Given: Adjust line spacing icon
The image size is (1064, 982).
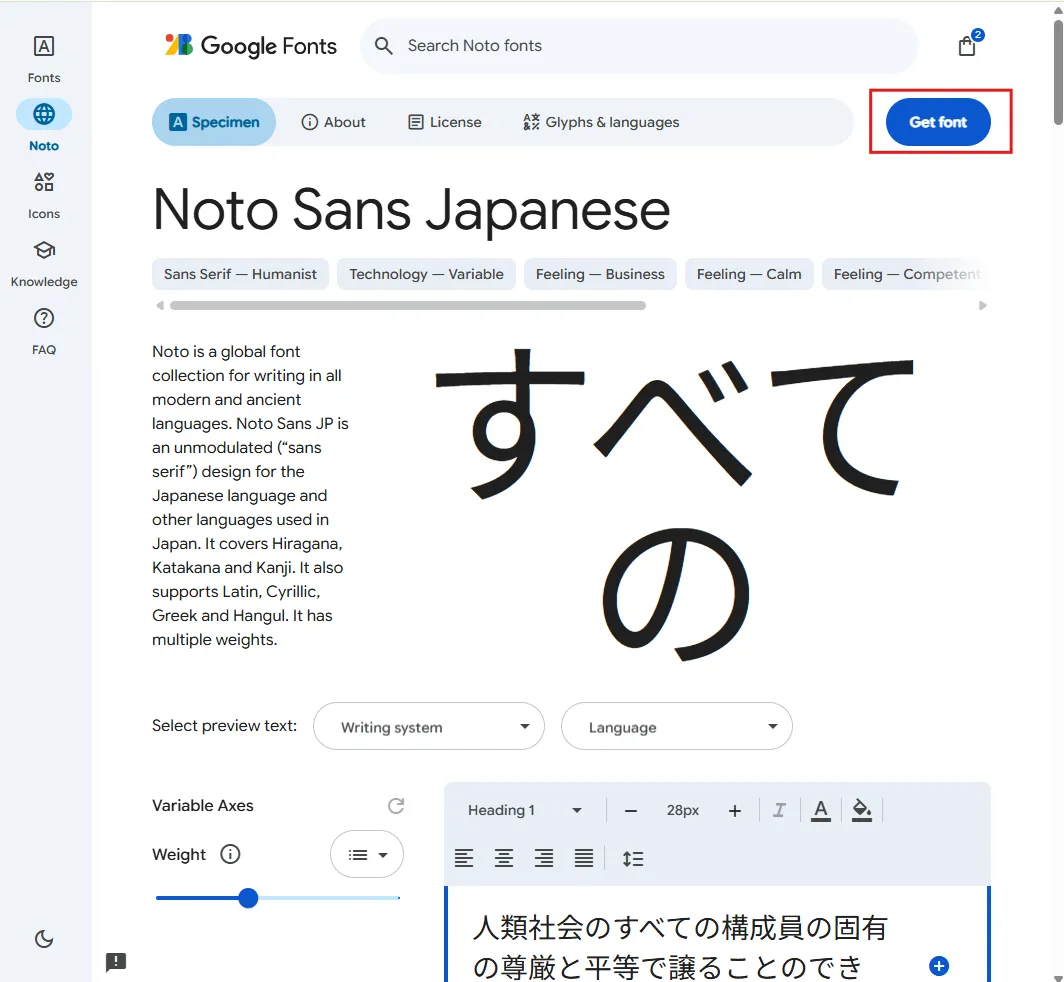Looking at the screenshot, I should click(632, 858).
